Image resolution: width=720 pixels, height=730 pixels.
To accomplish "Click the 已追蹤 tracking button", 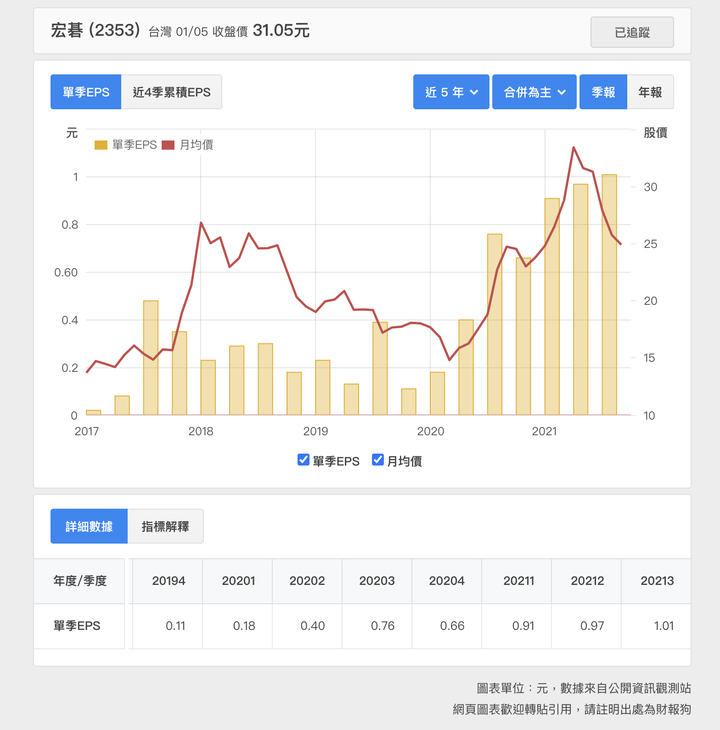I will (632, 32).
